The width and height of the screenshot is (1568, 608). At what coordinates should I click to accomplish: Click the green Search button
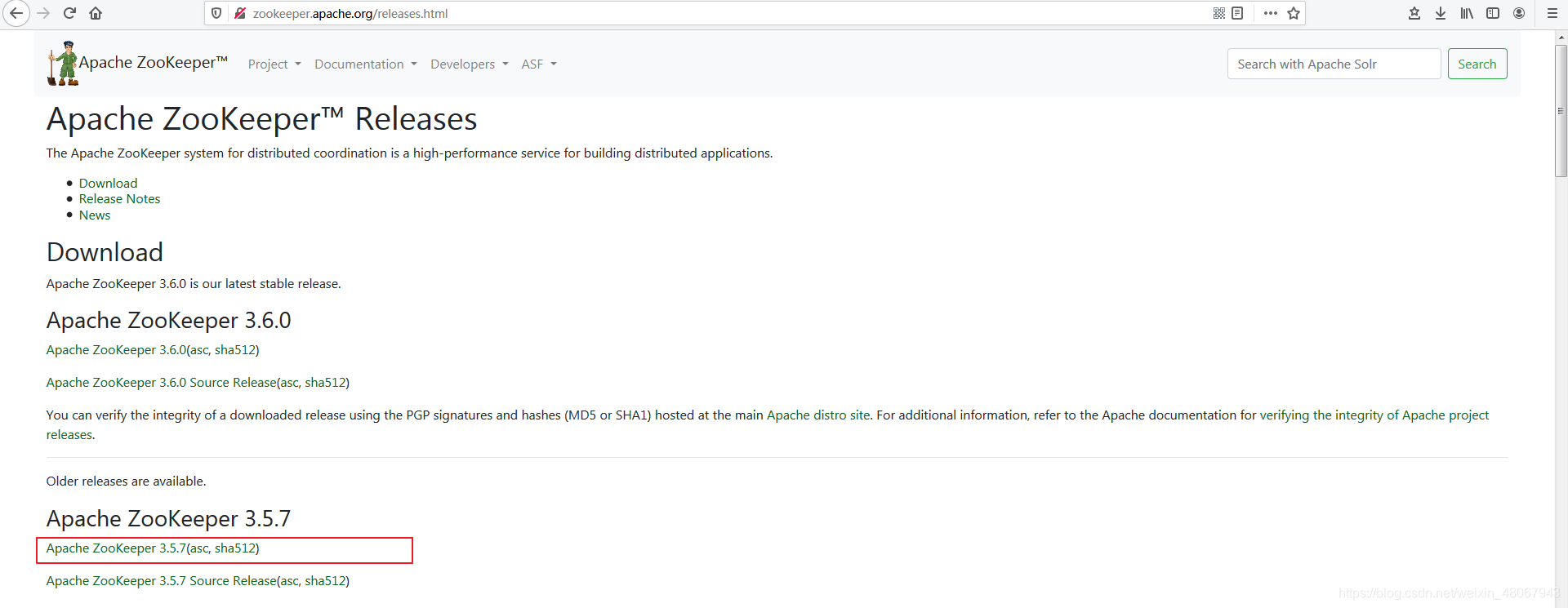pos(1477,64)
